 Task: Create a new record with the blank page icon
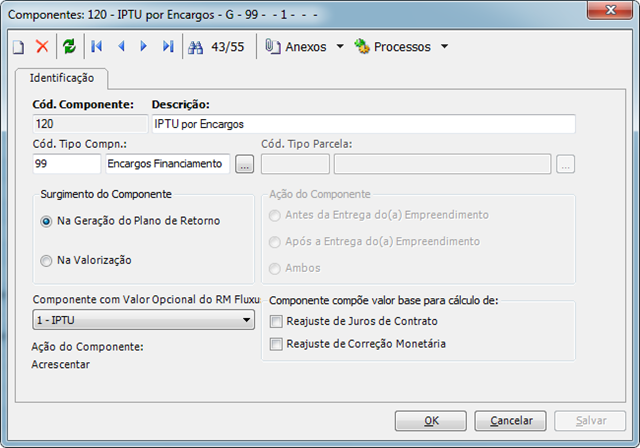18,47
